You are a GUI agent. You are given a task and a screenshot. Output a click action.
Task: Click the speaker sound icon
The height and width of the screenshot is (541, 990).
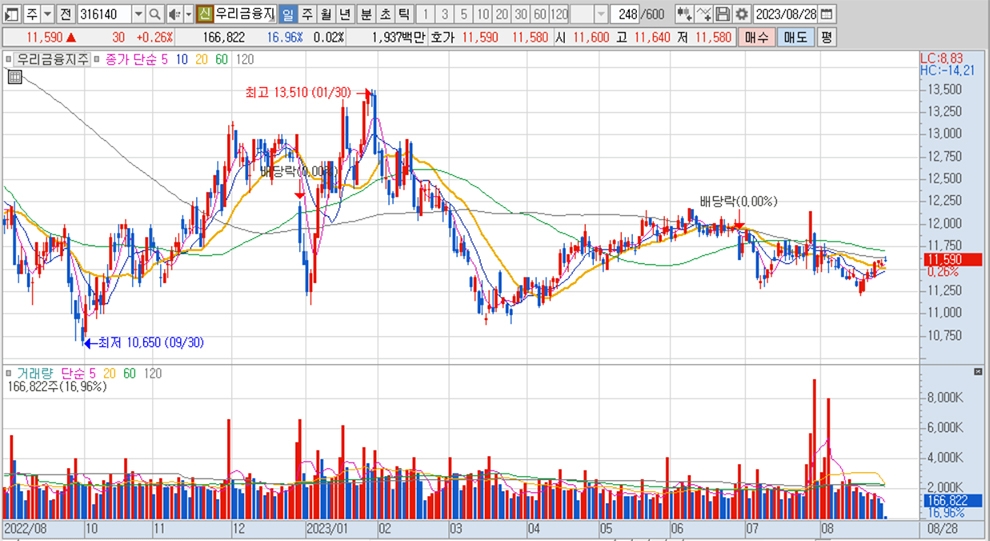coord(174,14)
